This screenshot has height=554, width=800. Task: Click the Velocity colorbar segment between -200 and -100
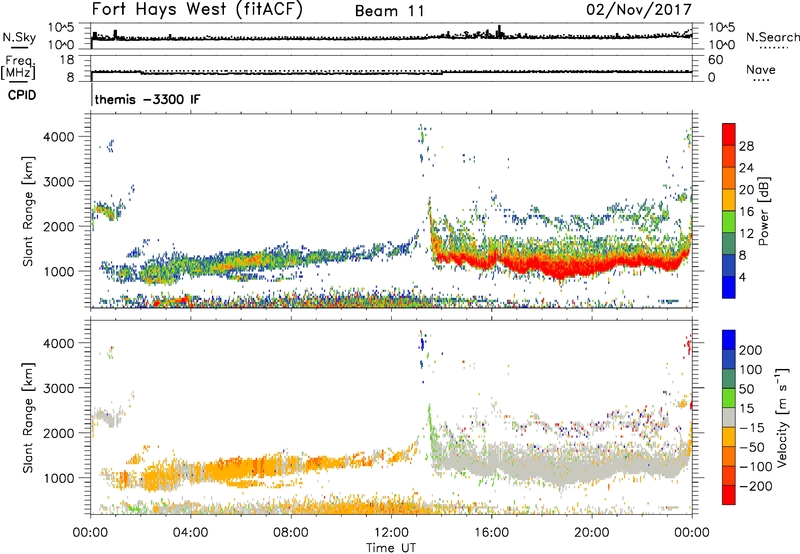click(x=729, y=475)
